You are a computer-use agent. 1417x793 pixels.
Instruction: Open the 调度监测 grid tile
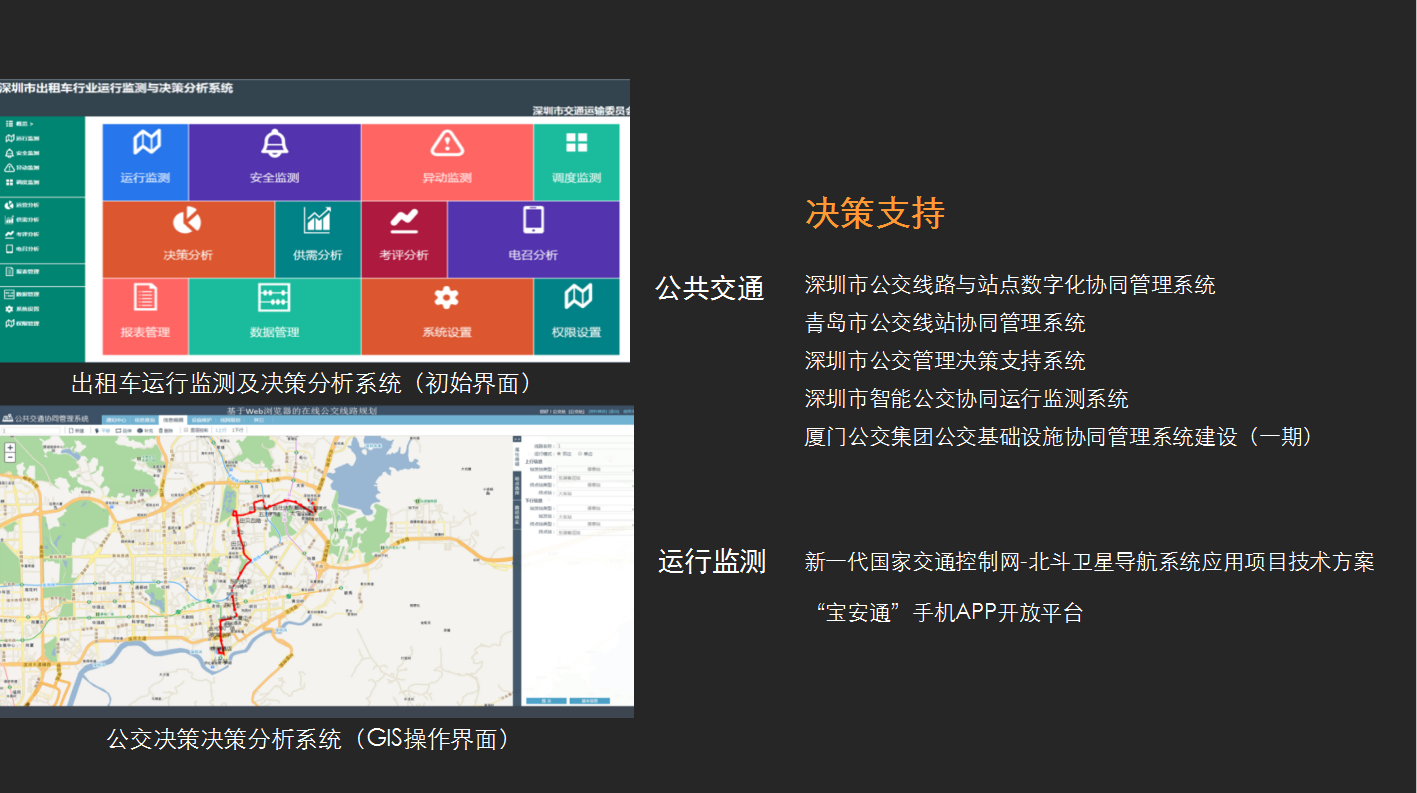tap(576, 162)
